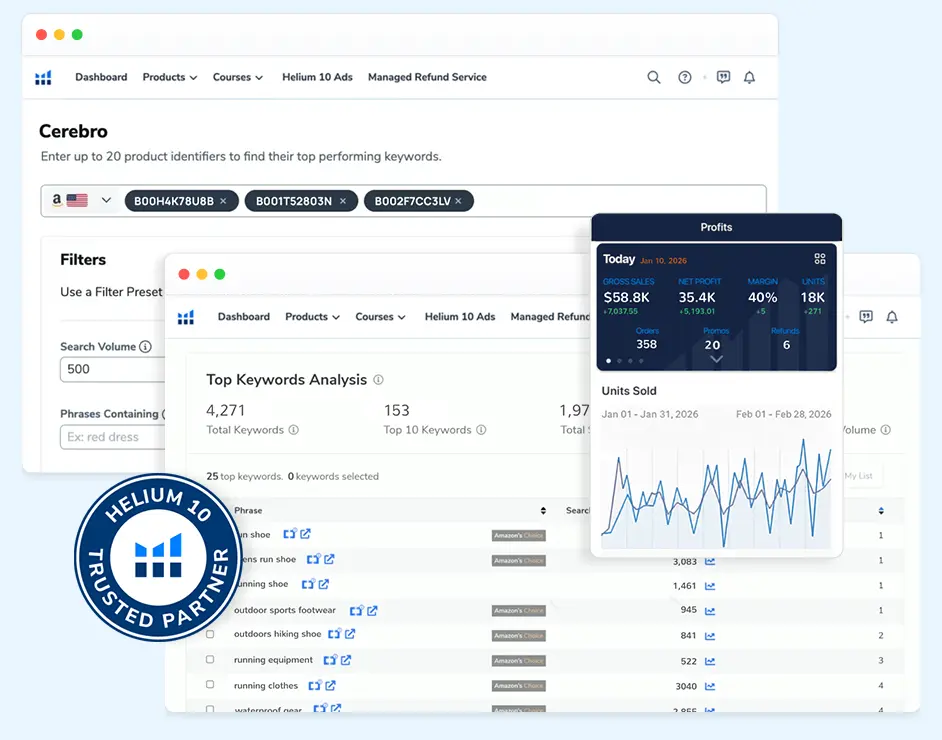Click Dashboard link in the keywords window
Screen dimensions: 942x740
[243, 317]
